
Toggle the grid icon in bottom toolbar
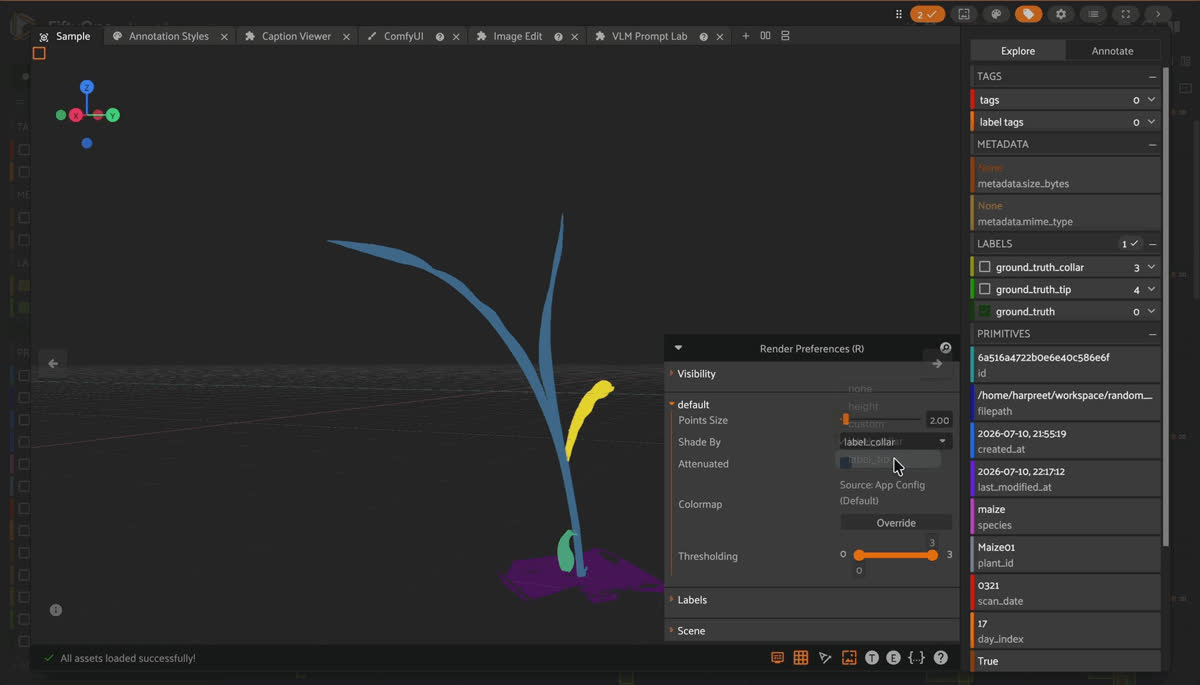point(801,657)
